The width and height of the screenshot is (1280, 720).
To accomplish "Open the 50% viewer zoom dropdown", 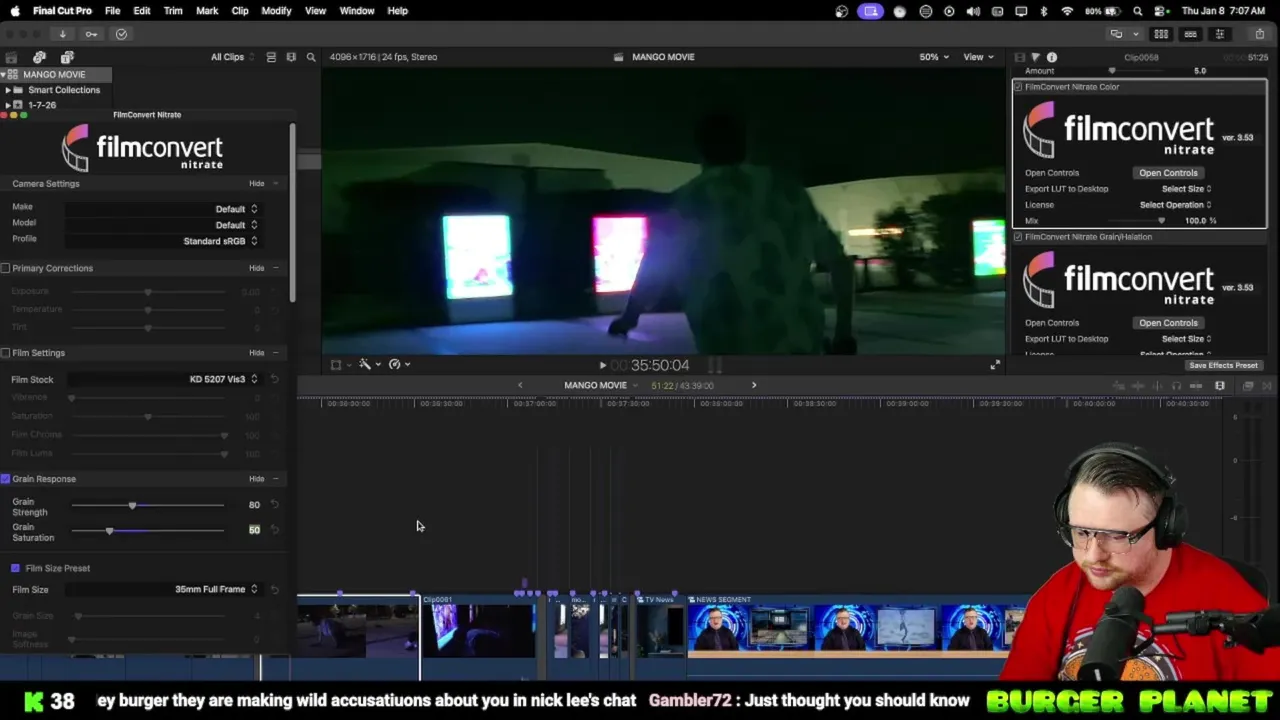I will (x=934, y=57).
